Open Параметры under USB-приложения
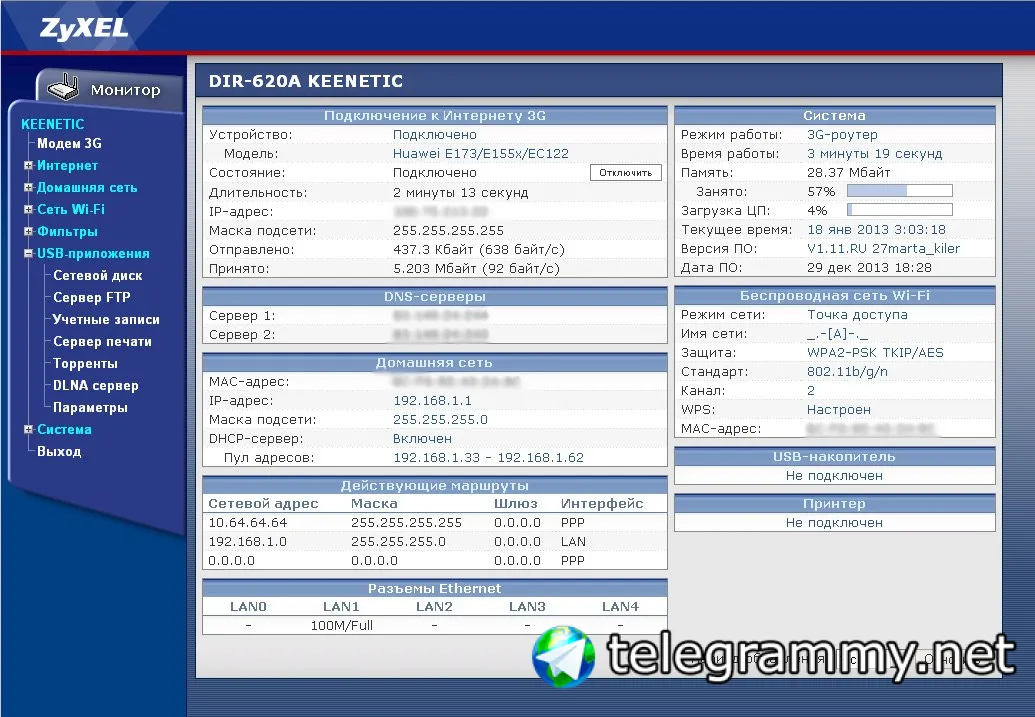 tap(90, 407)
